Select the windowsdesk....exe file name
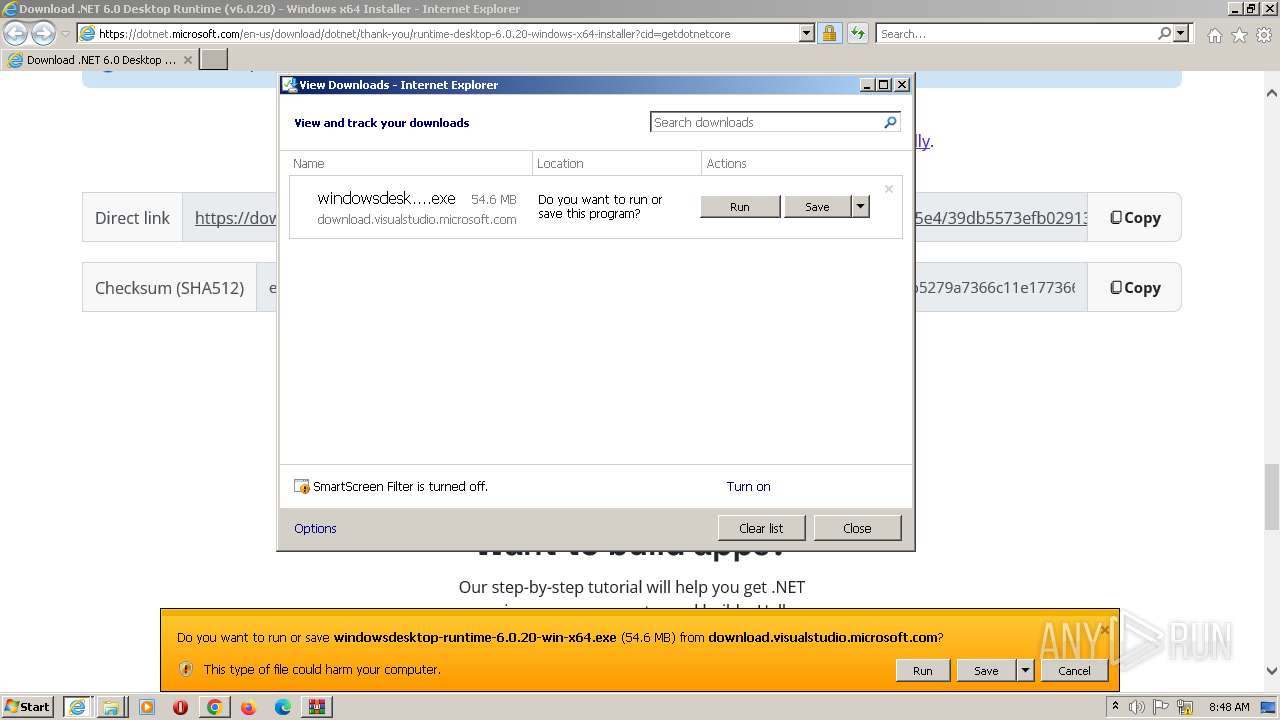Image resolution: width=1280 pixels, height=720 pixels. (386, 199)
